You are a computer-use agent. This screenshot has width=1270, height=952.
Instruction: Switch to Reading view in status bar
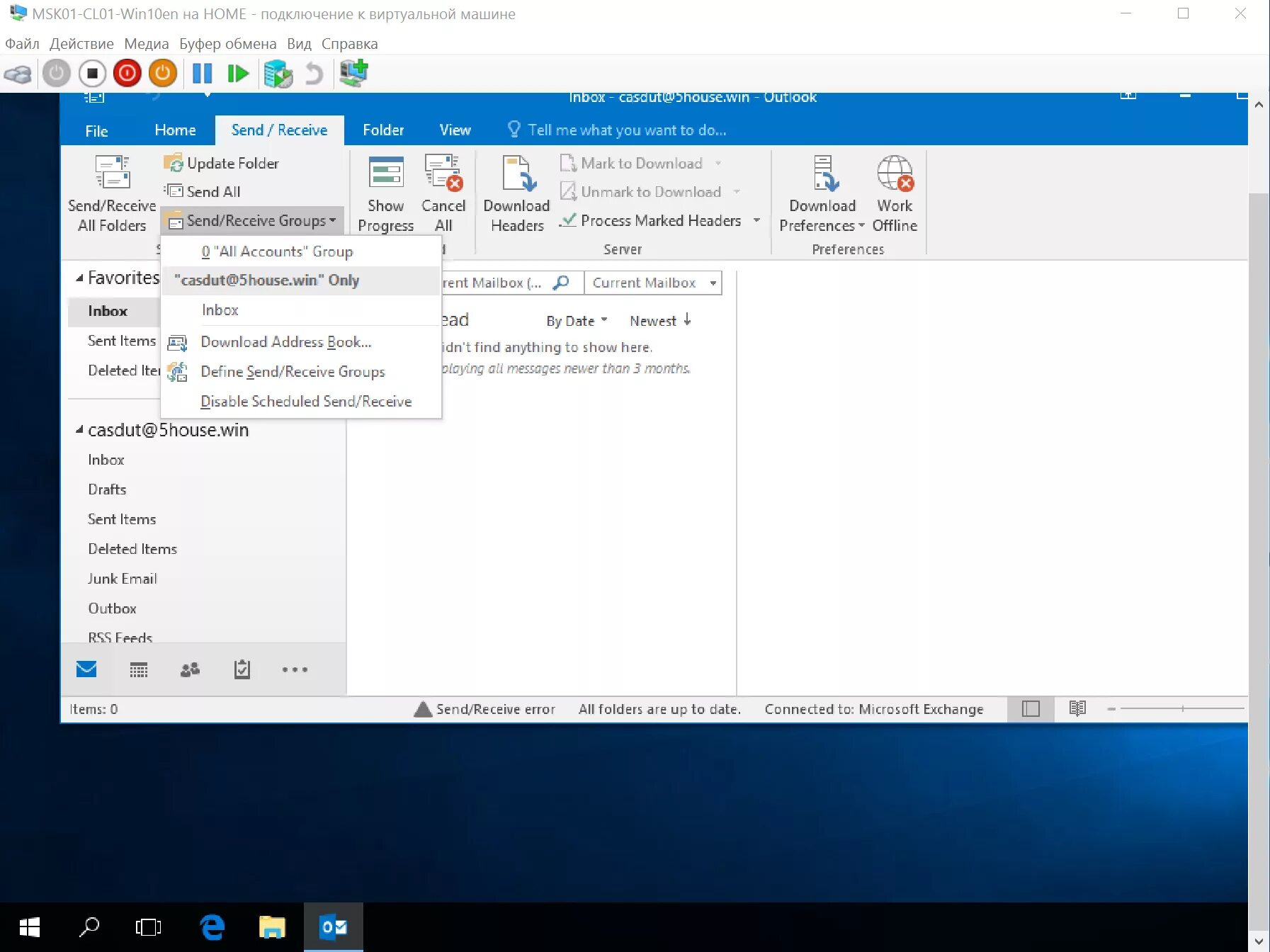pos(1077,708)
